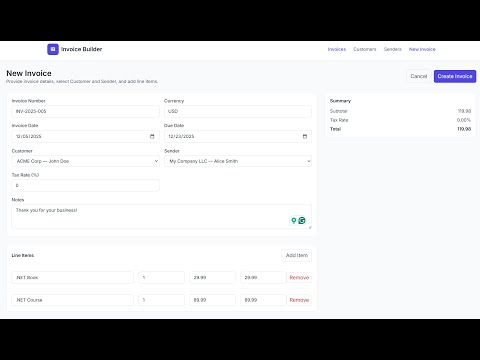480x360 pixels.
Task: Click the New Invoice page heading
Action: (x=29, y=73)
